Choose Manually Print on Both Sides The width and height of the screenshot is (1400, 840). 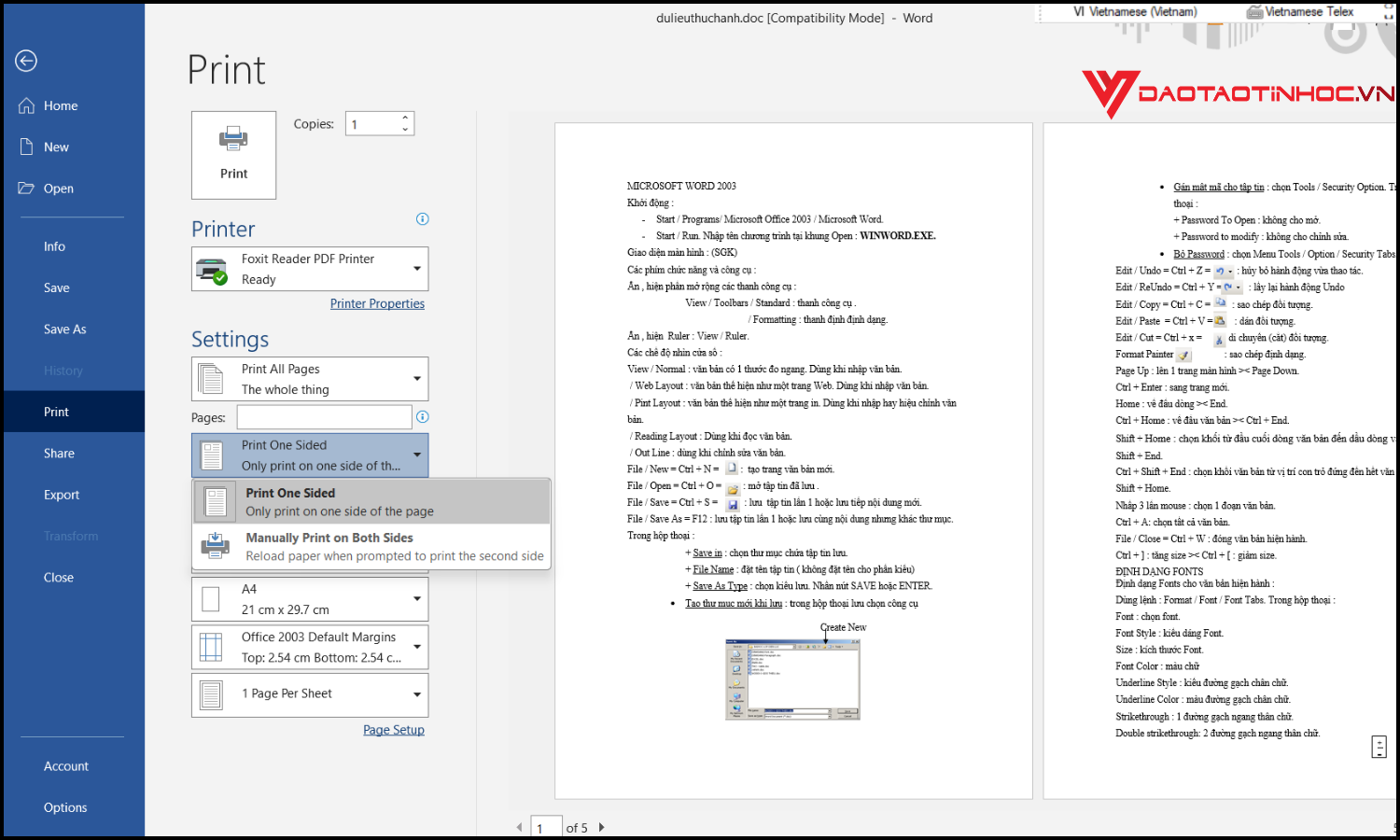click(x=371, y=547)
